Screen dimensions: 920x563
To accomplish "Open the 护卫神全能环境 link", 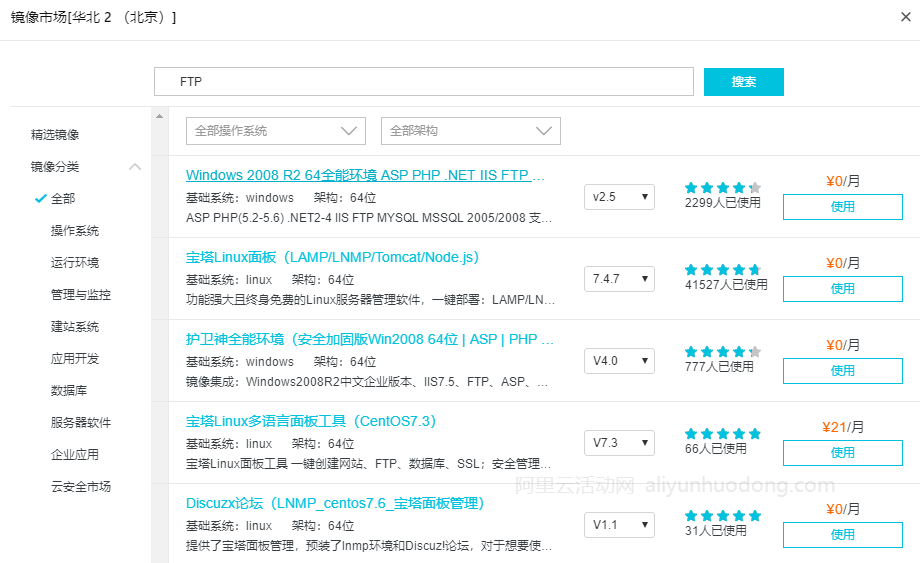I will (x=370, y=339).
